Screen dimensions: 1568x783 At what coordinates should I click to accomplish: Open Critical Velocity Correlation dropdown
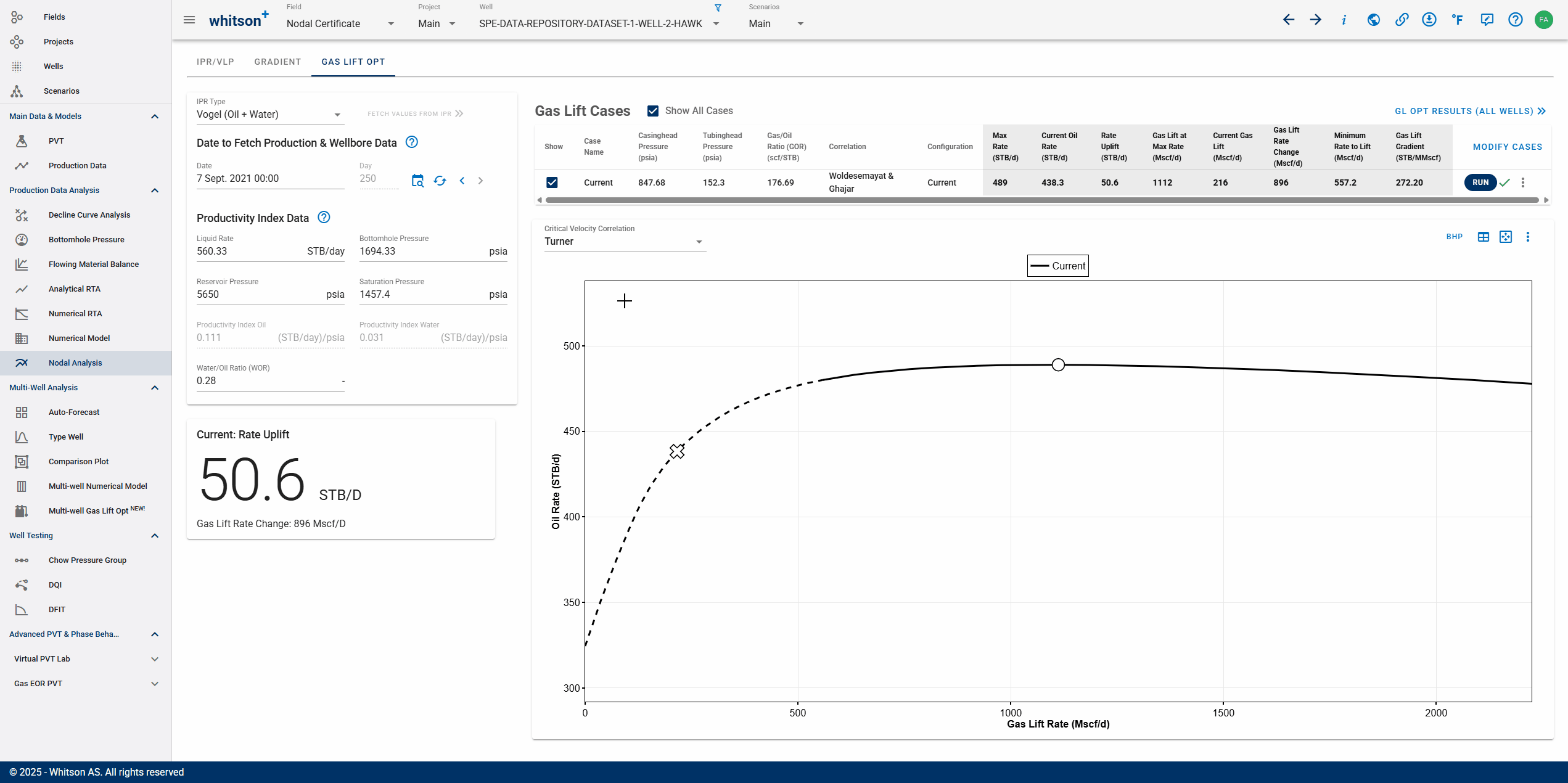click(x=625, y=242)
